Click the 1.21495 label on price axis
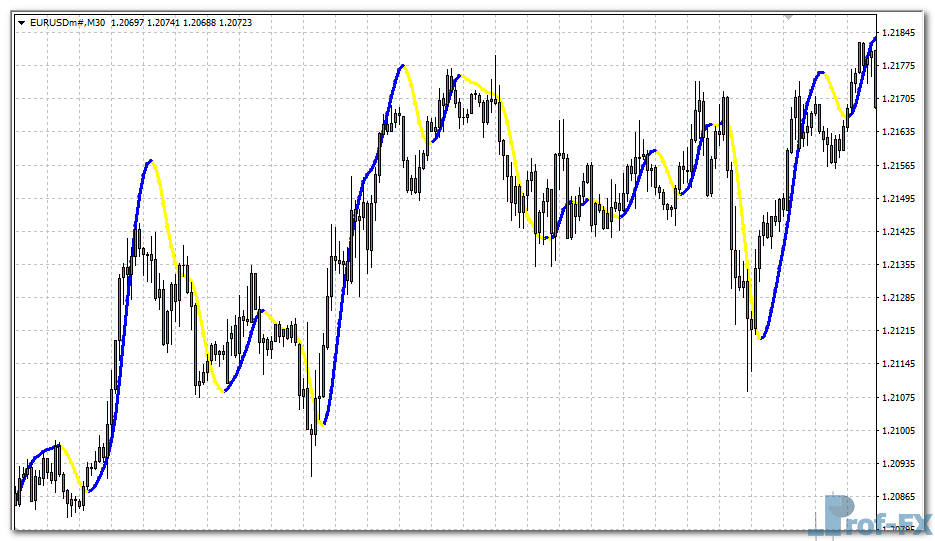Viewport: 935px width, 541px height. pyautogui.click(x=901, y=199)
